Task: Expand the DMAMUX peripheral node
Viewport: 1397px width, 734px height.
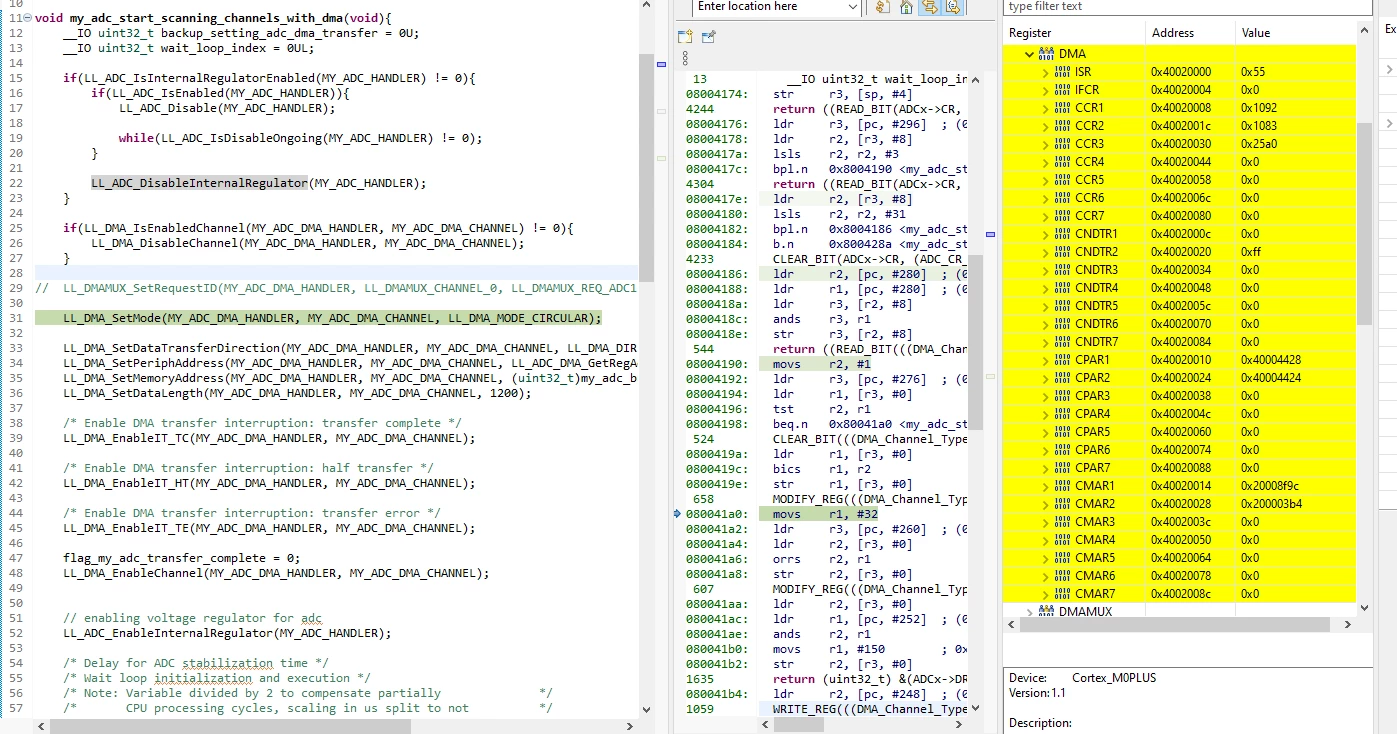Action: tap(1029, 612)
